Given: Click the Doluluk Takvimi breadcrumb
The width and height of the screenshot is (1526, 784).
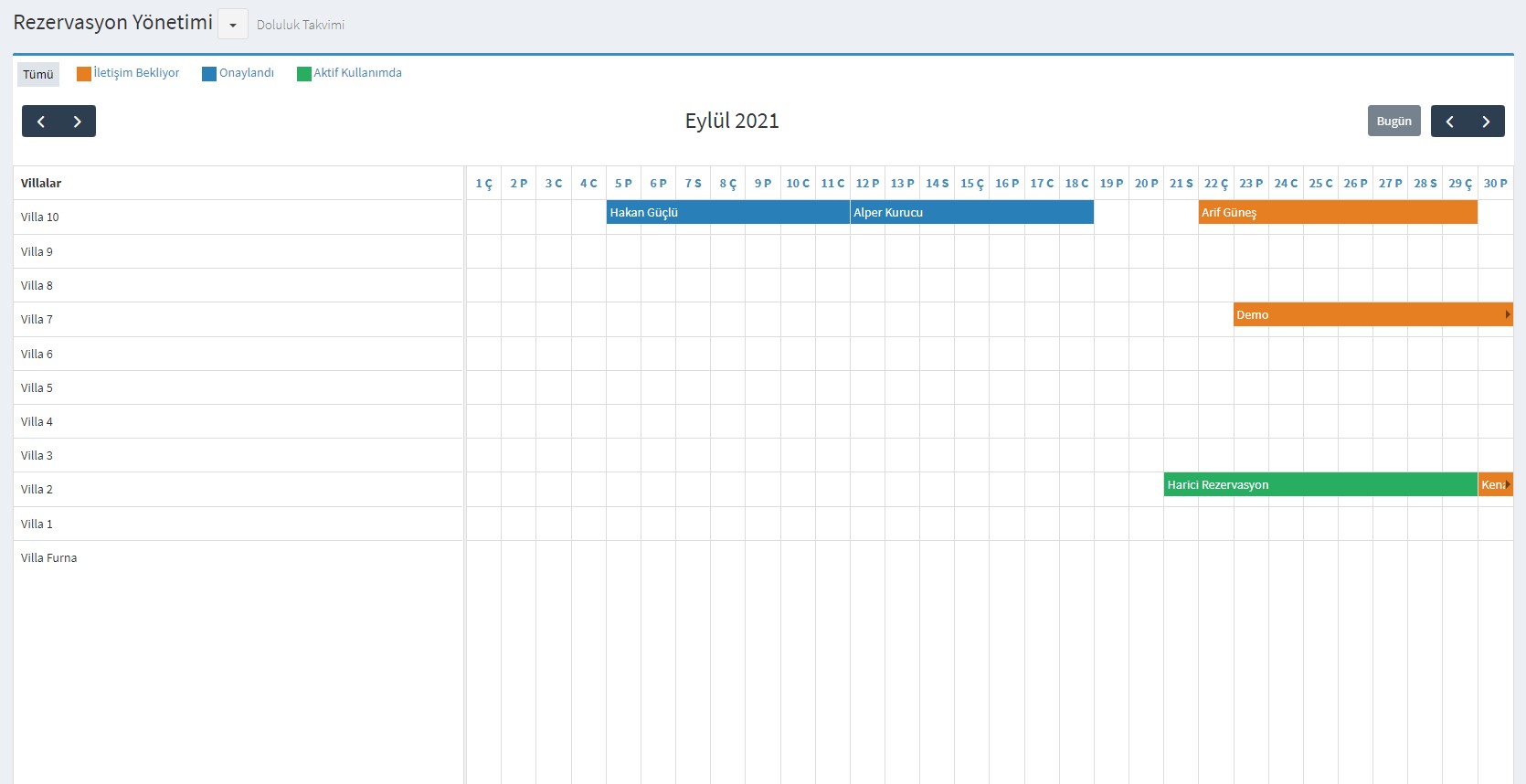Looking at the screenshot, I should (301, 26).
